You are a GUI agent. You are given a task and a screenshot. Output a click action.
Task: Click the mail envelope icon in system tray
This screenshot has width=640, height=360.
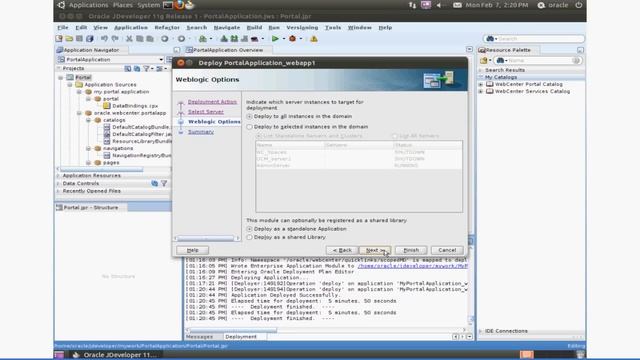(457, 5)
